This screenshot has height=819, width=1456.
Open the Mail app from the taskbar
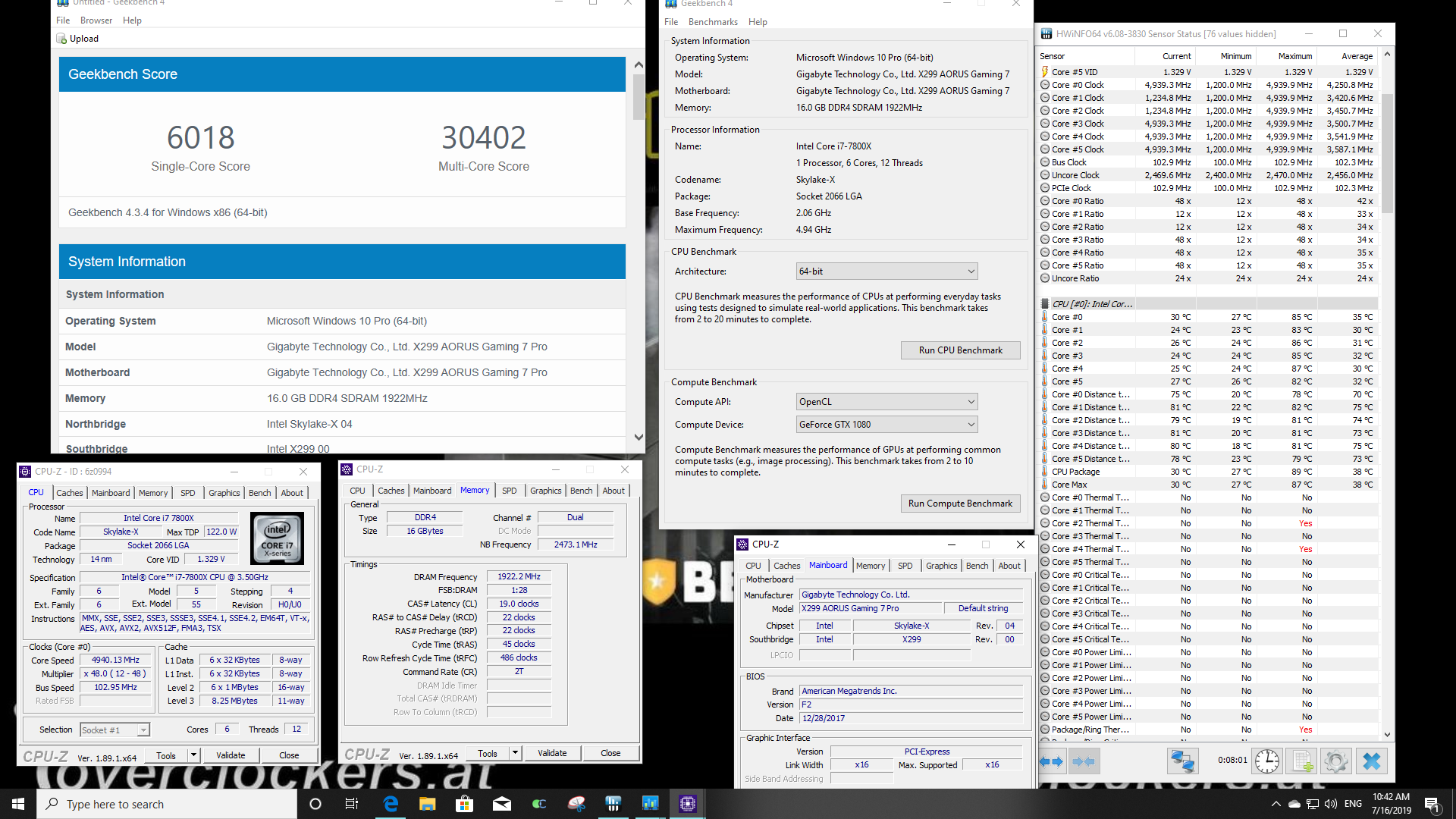pyautogui.click(x=502, y=804)
